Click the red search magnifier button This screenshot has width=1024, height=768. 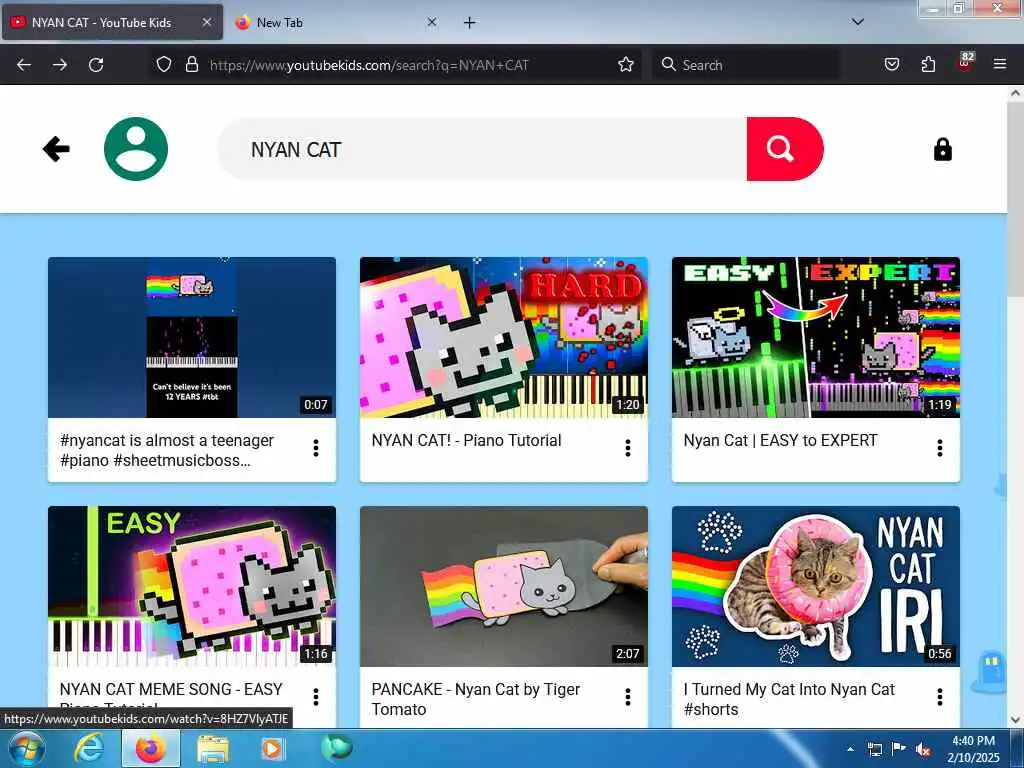coord(784,149)
